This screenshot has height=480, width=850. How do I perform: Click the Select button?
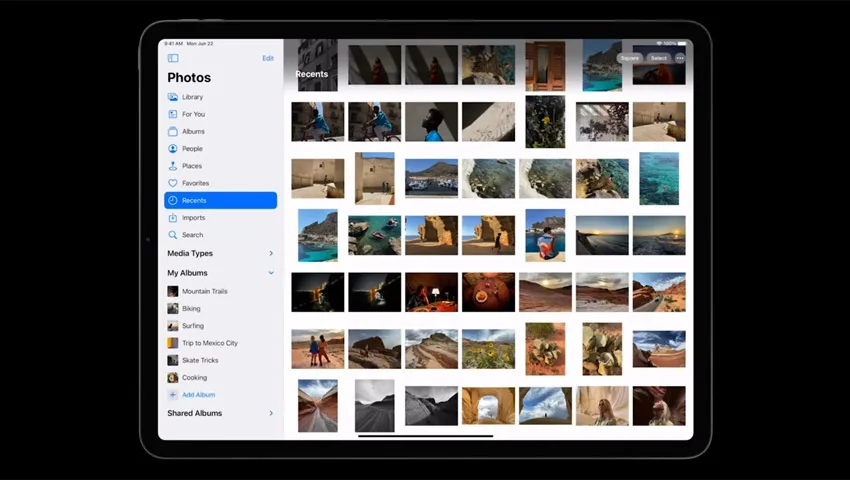(x=659, y=58)
